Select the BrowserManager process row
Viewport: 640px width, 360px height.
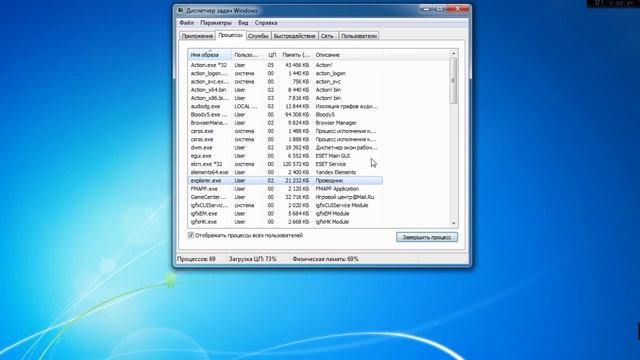(285, 123)
